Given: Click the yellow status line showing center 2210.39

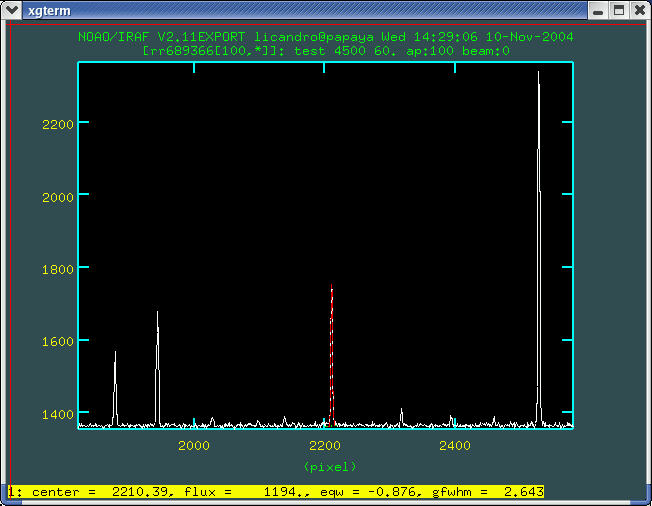Looking at the screenshot, I should 276,491.
